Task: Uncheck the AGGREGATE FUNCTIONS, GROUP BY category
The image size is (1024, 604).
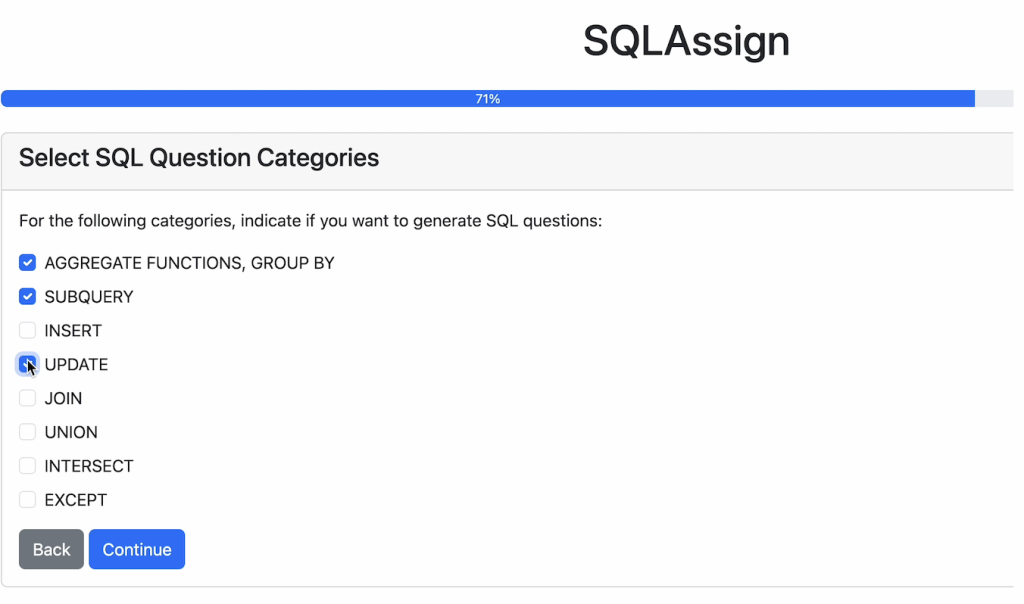Action: [27, 262]
